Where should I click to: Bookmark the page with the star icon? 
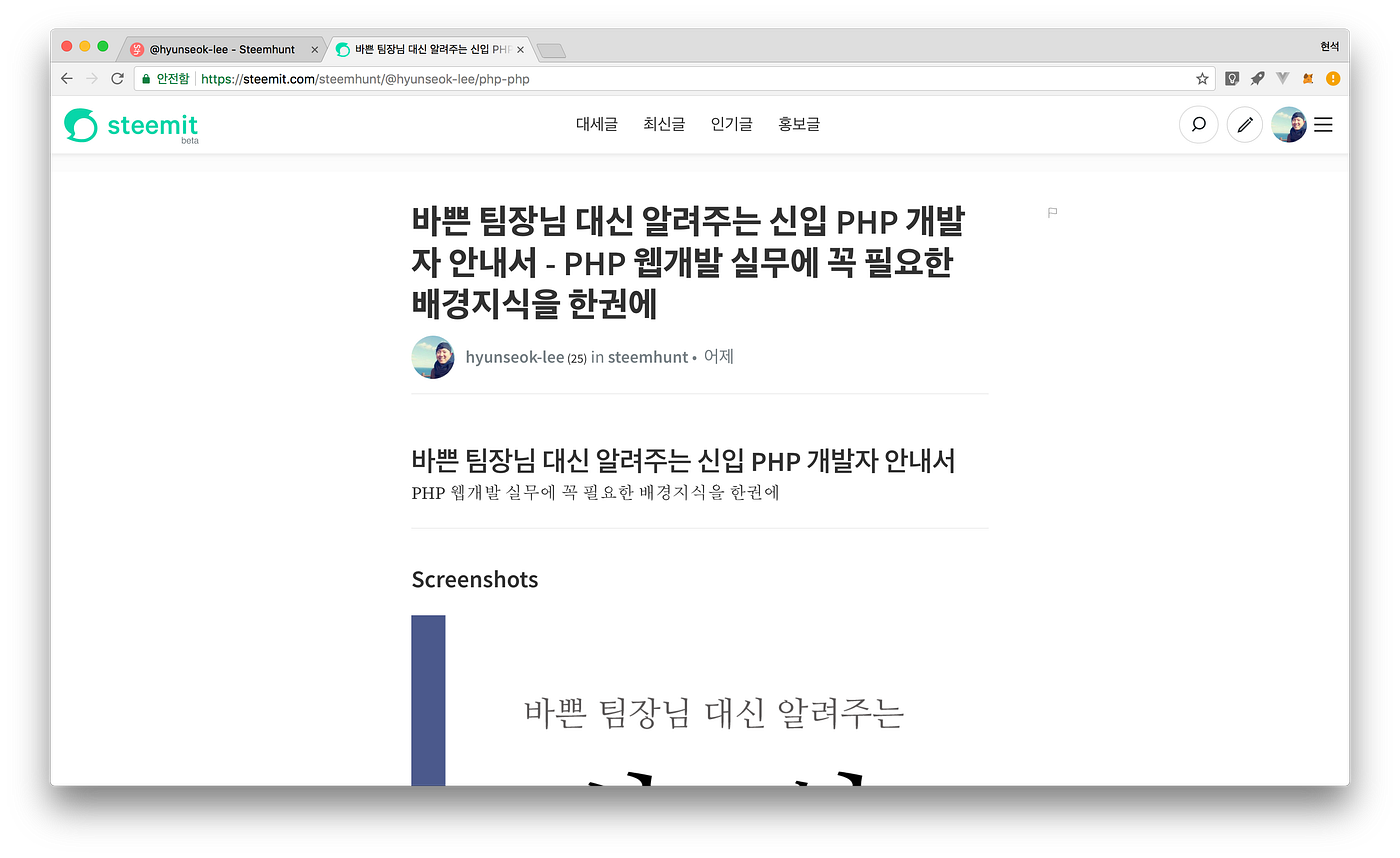click(x=1202, y=78)
